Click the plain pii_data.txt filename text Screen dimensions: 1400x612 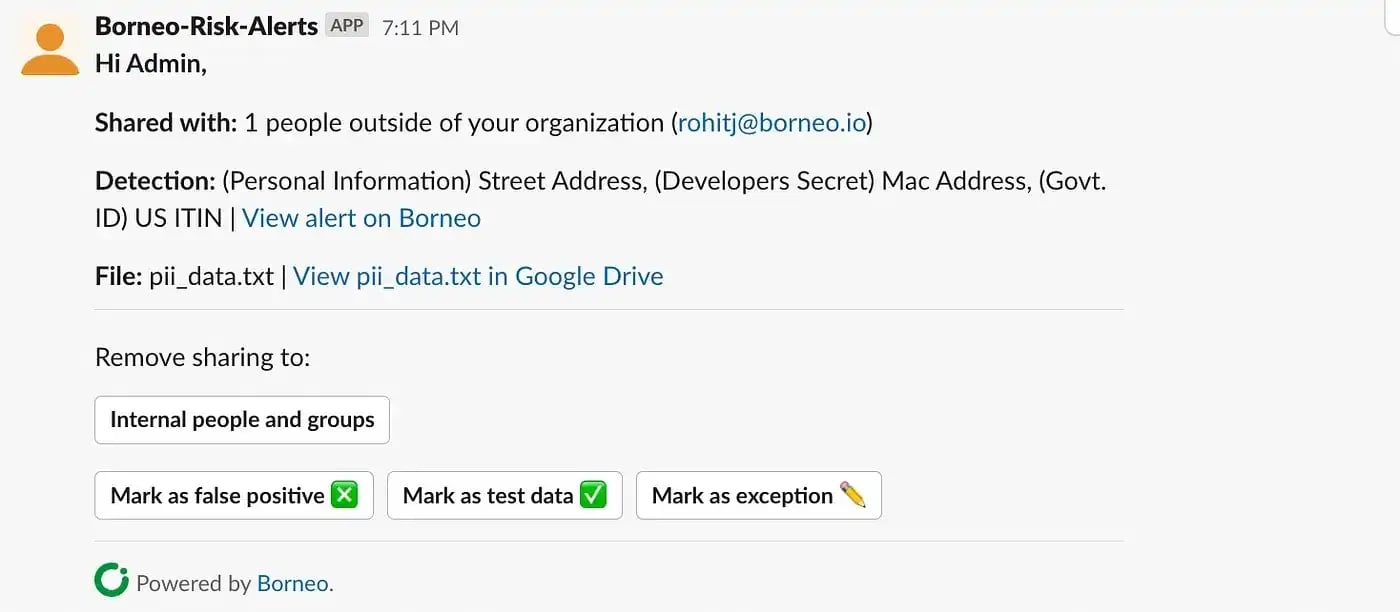211,277
